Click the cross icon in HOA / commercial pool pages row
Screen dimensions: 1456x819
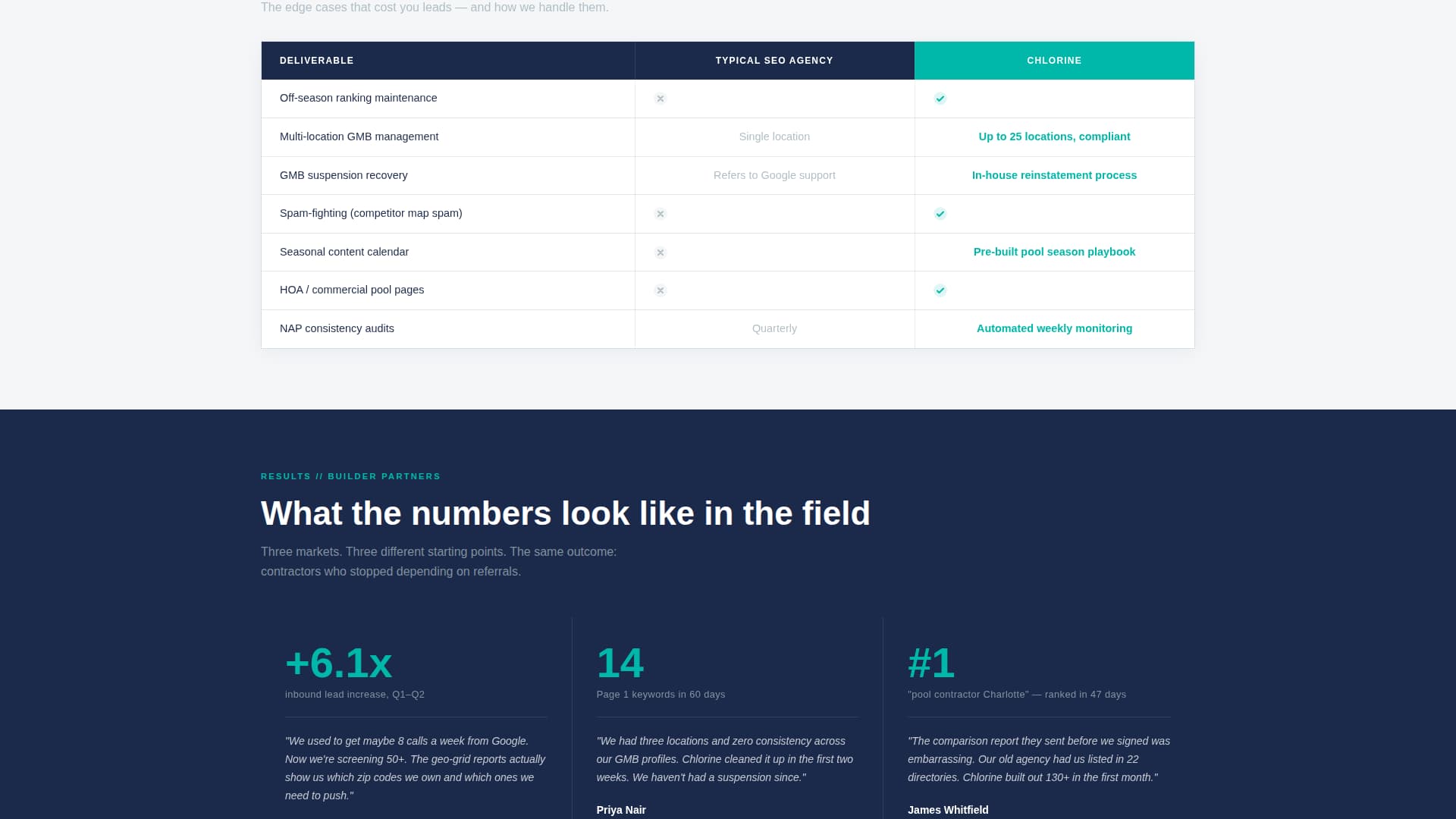click(661, 290)
